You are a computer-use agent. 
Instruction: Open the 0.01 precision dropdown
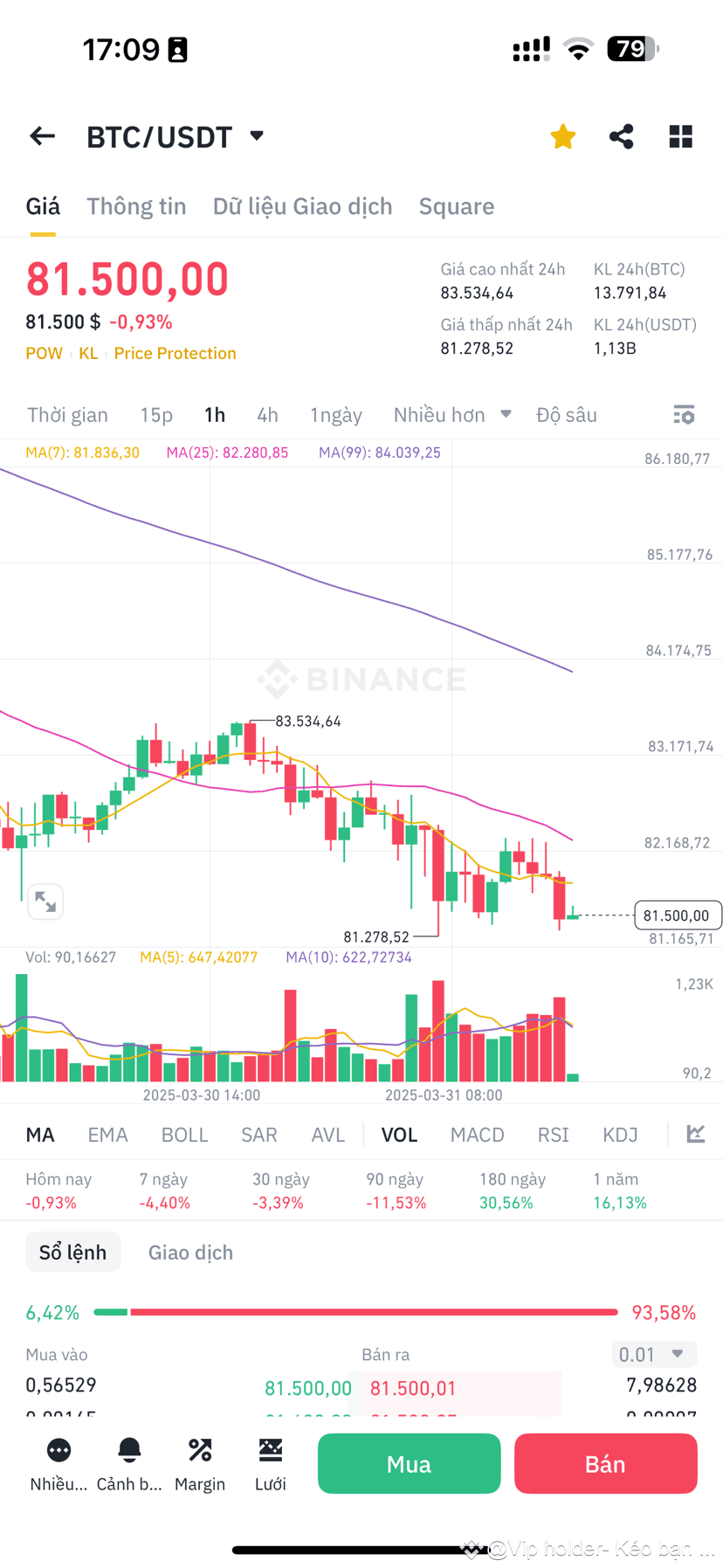(x=653, y=1354)
